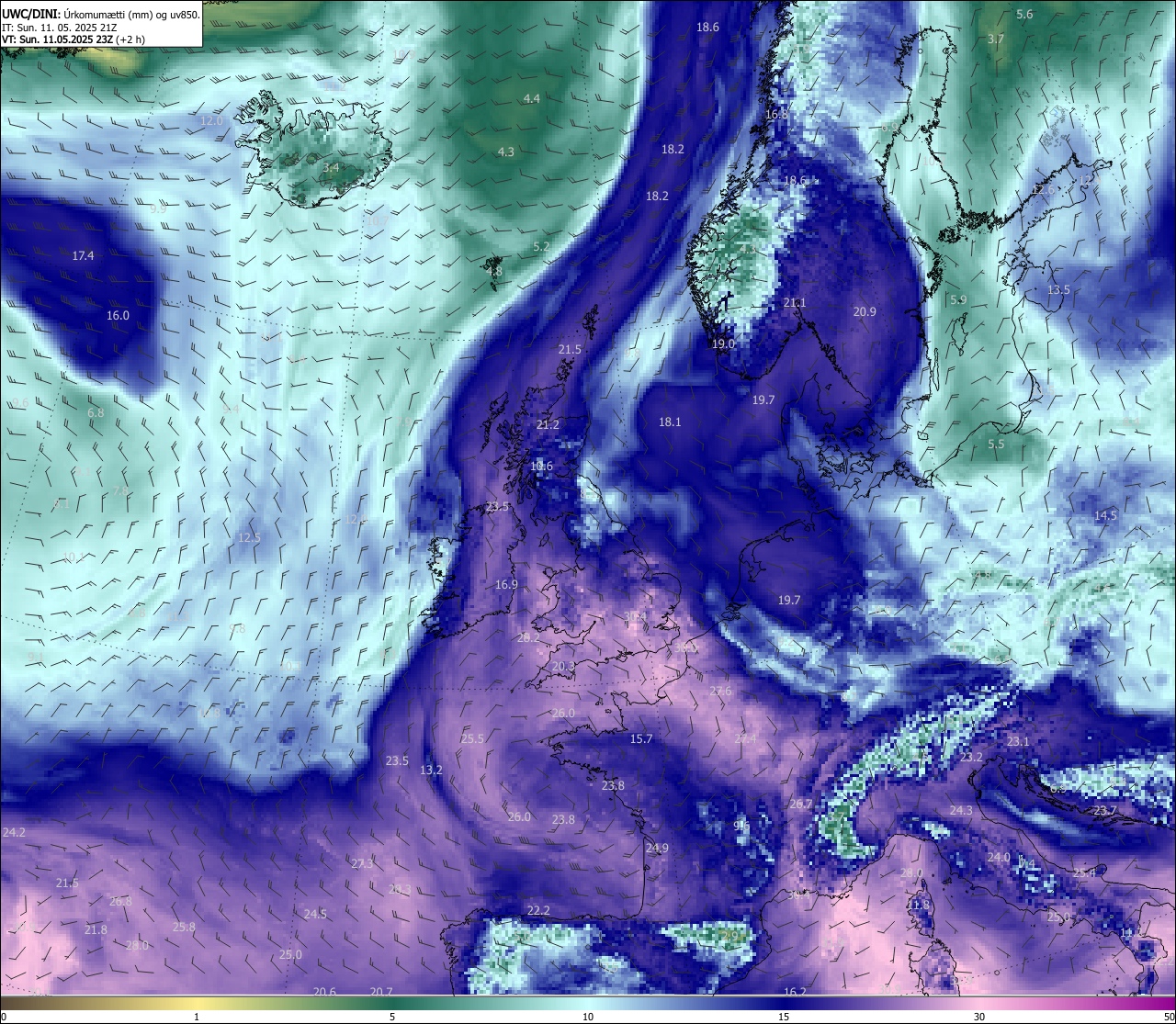Click the 10 tick label on the color scale
Screen dimensions: 1176x1024
click(x=588, y=1017)
